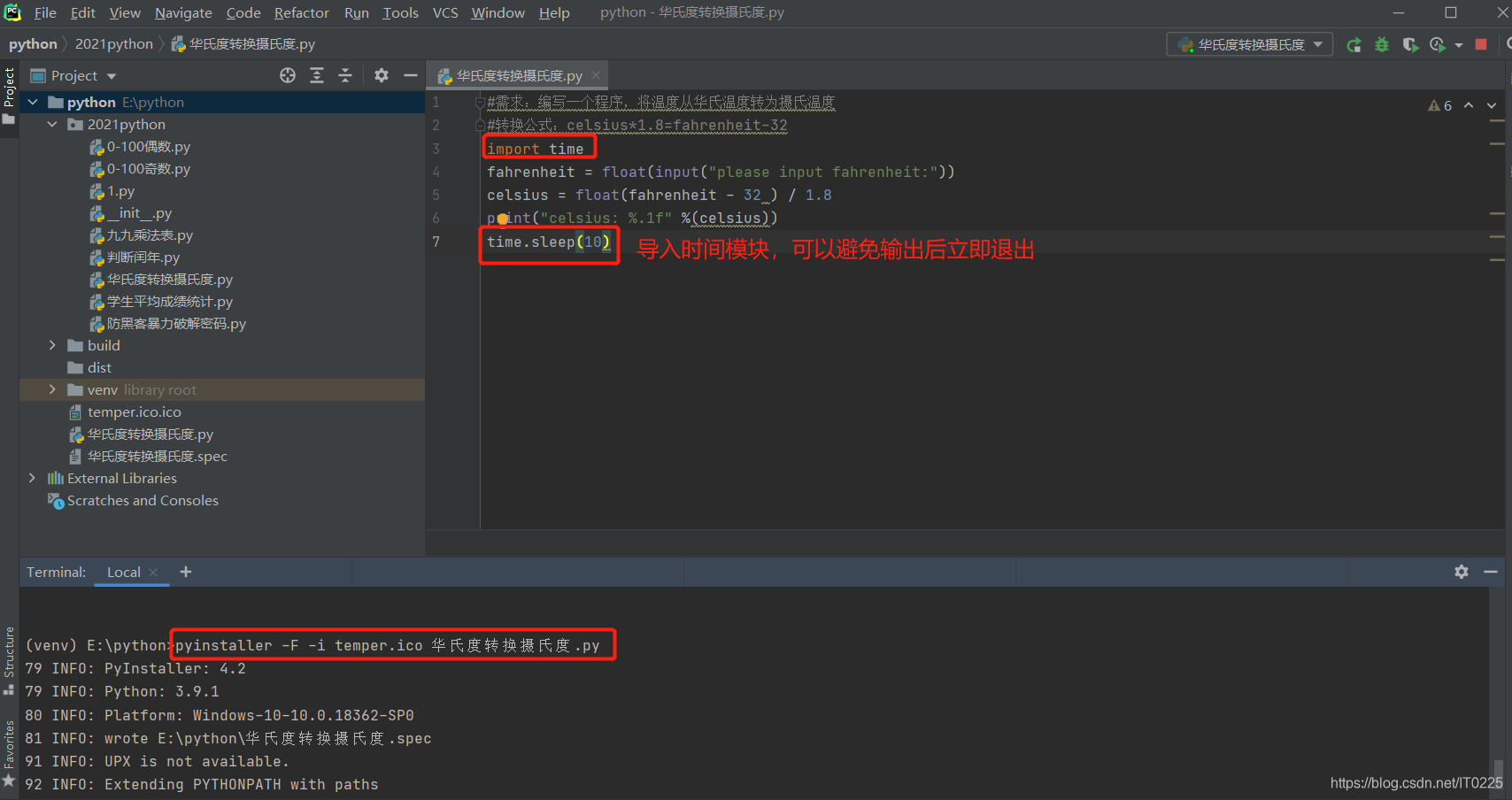Toggle the Favorites tool window side tab
This screenshot has width=1512, height=800.
pyautogui.click(x=9, y=753)
